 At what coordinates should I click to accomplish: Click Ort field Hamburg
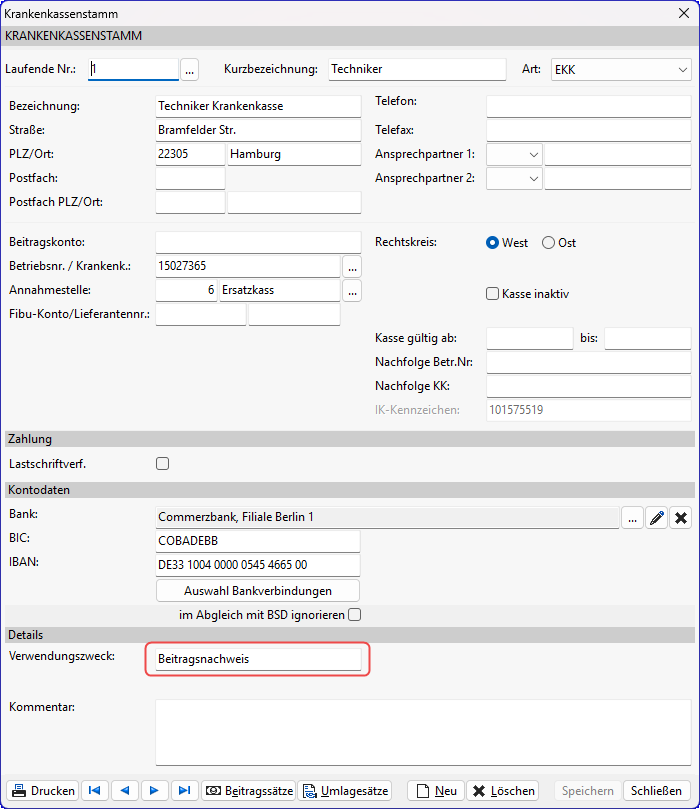click(x=294, y=154)
